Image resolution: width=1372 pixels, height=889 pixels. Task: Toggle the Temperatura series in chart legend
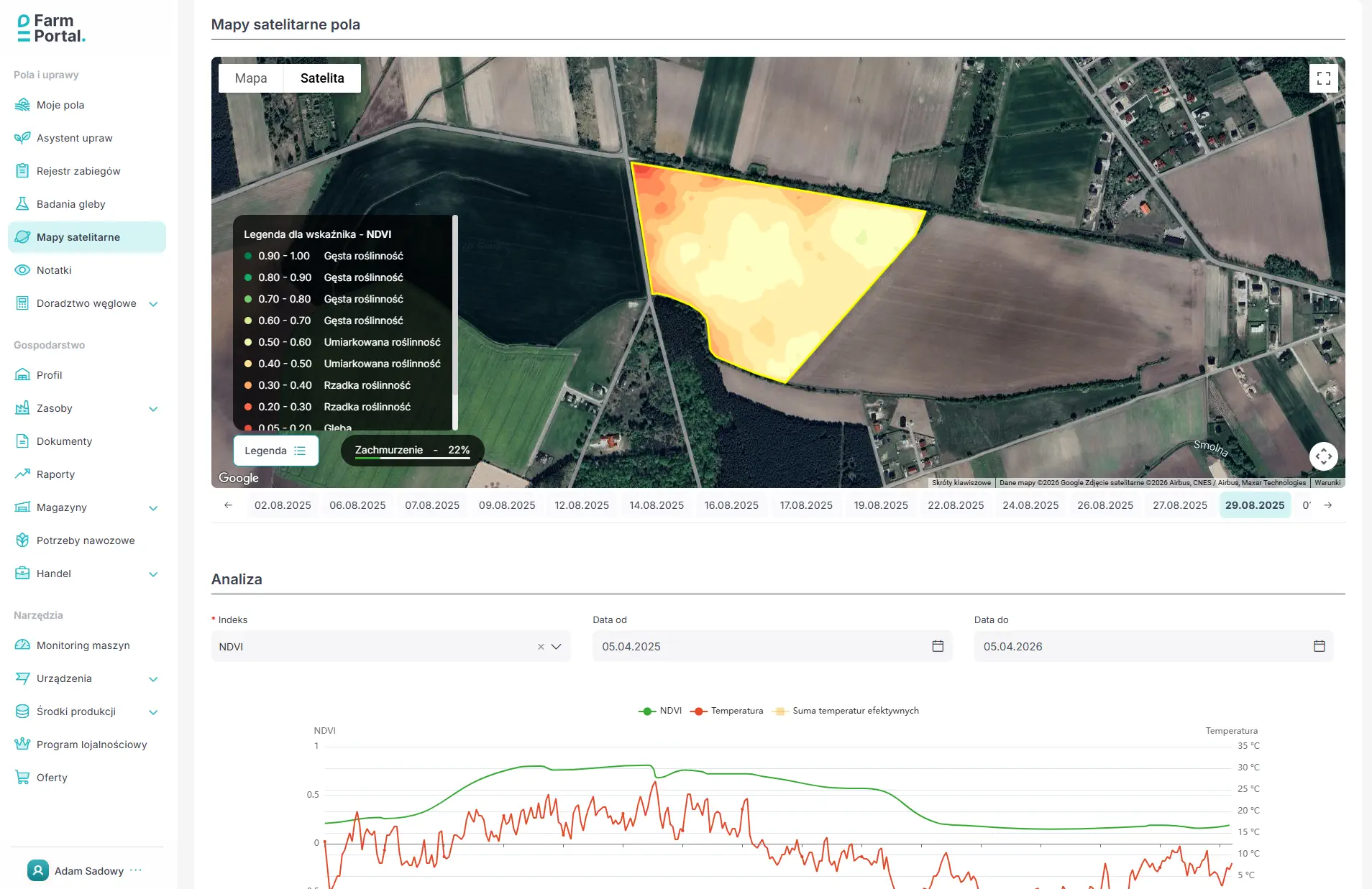pos(727,711)
